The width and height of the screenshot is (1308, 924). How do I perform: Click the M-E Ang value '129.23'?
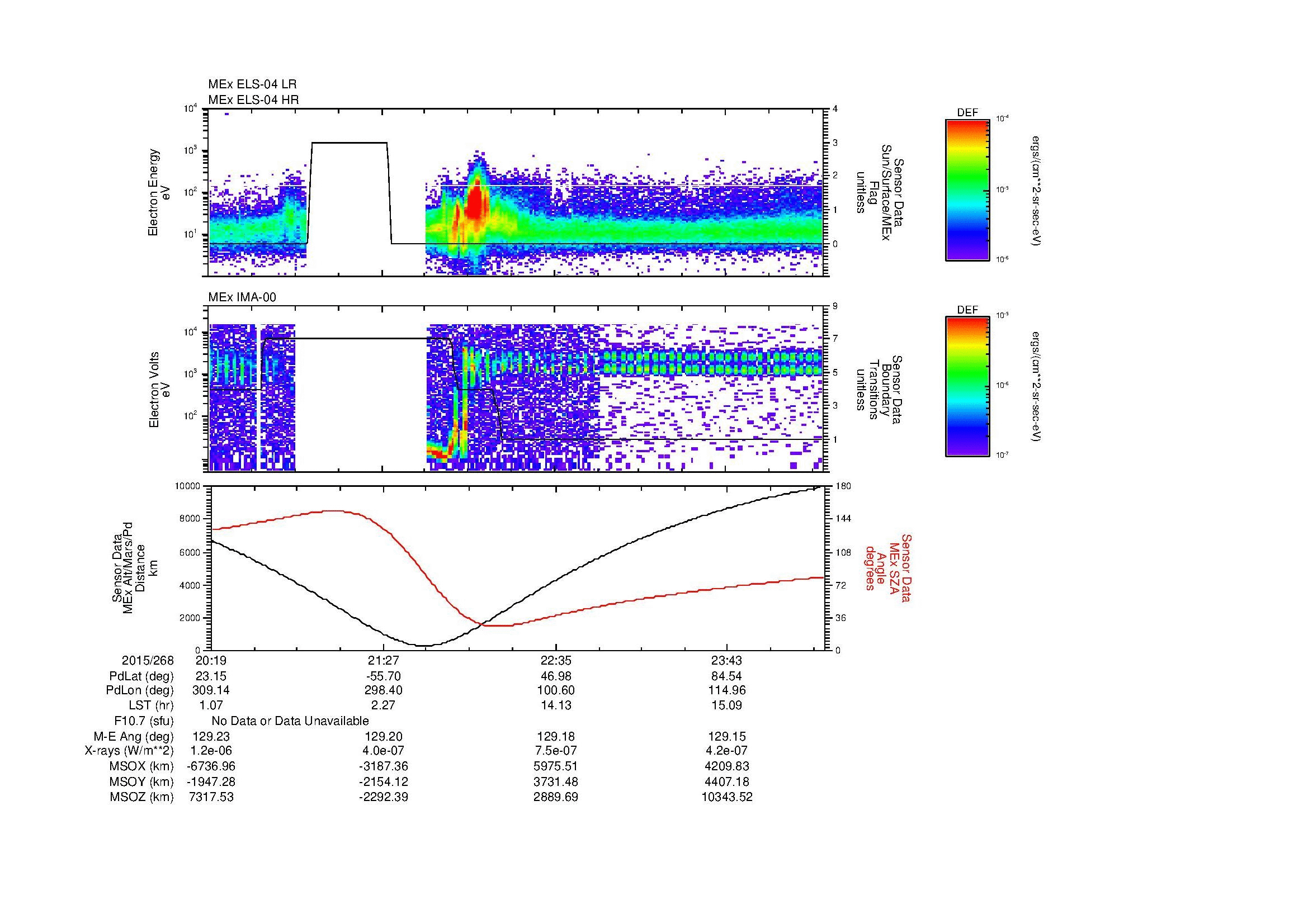point(211,736)
